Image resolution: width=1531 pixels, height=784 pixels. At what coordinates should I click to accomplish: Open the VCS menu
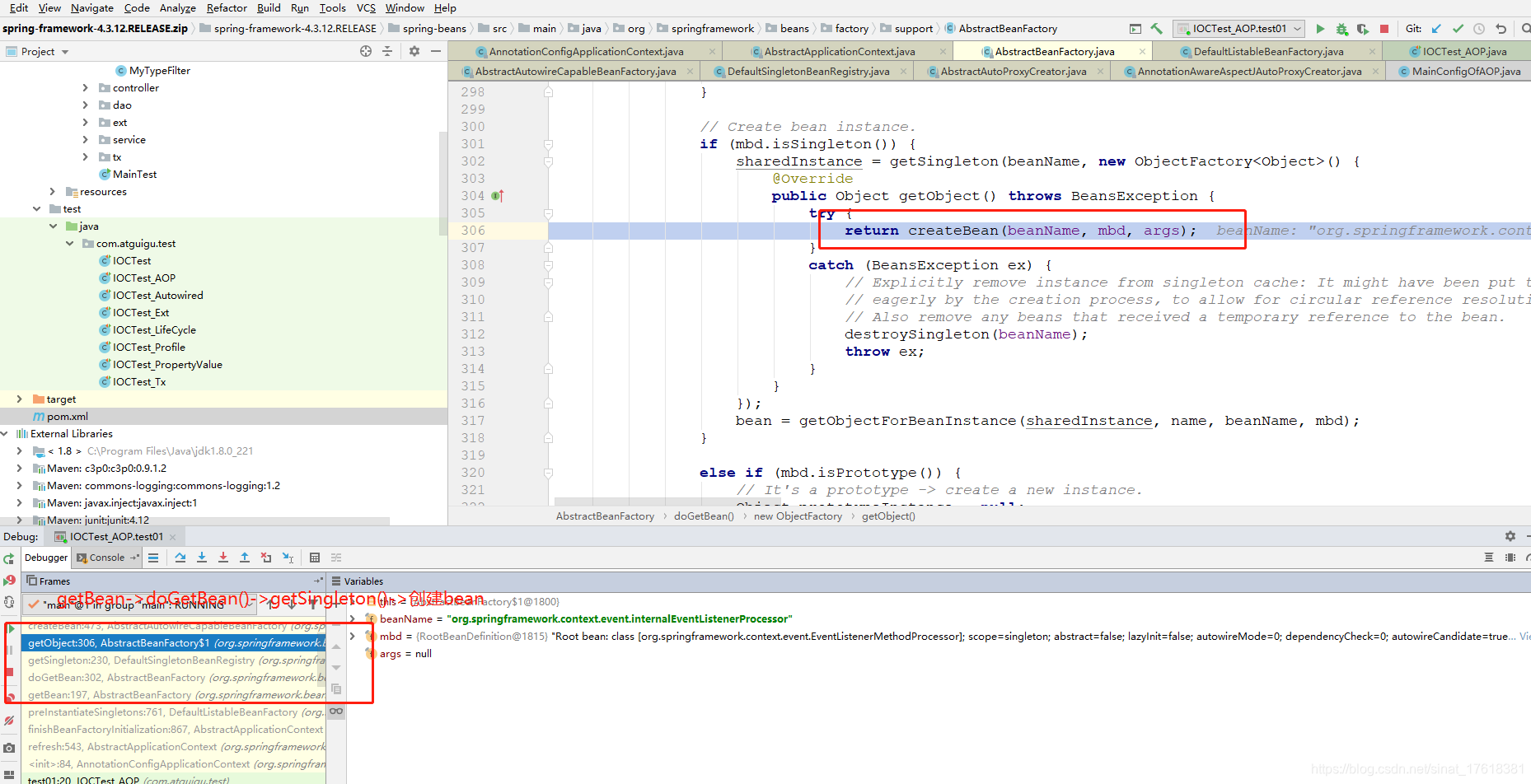[x=366, y=7]
